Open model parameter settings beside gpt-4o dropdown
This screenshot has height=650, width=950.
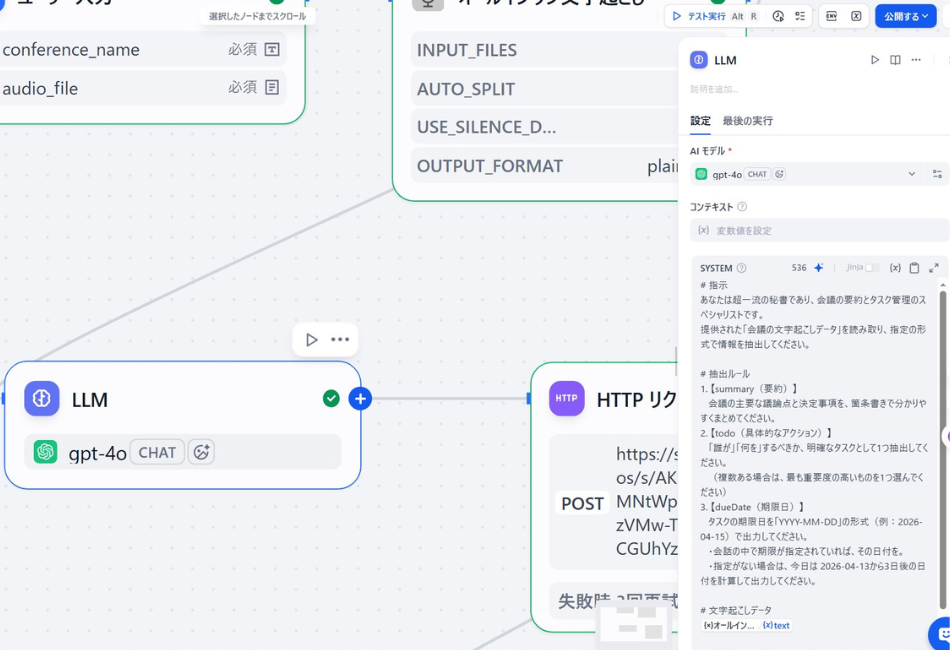pos(936,174)
